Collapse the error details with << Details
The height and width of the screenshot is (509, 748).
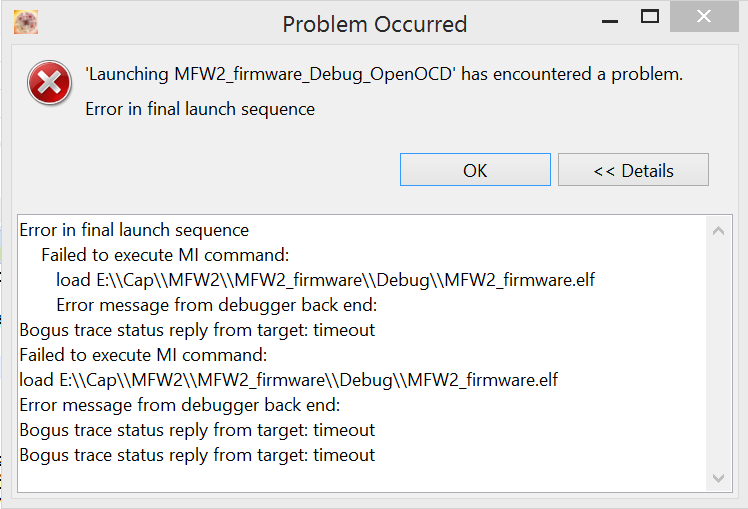point(633,170)
